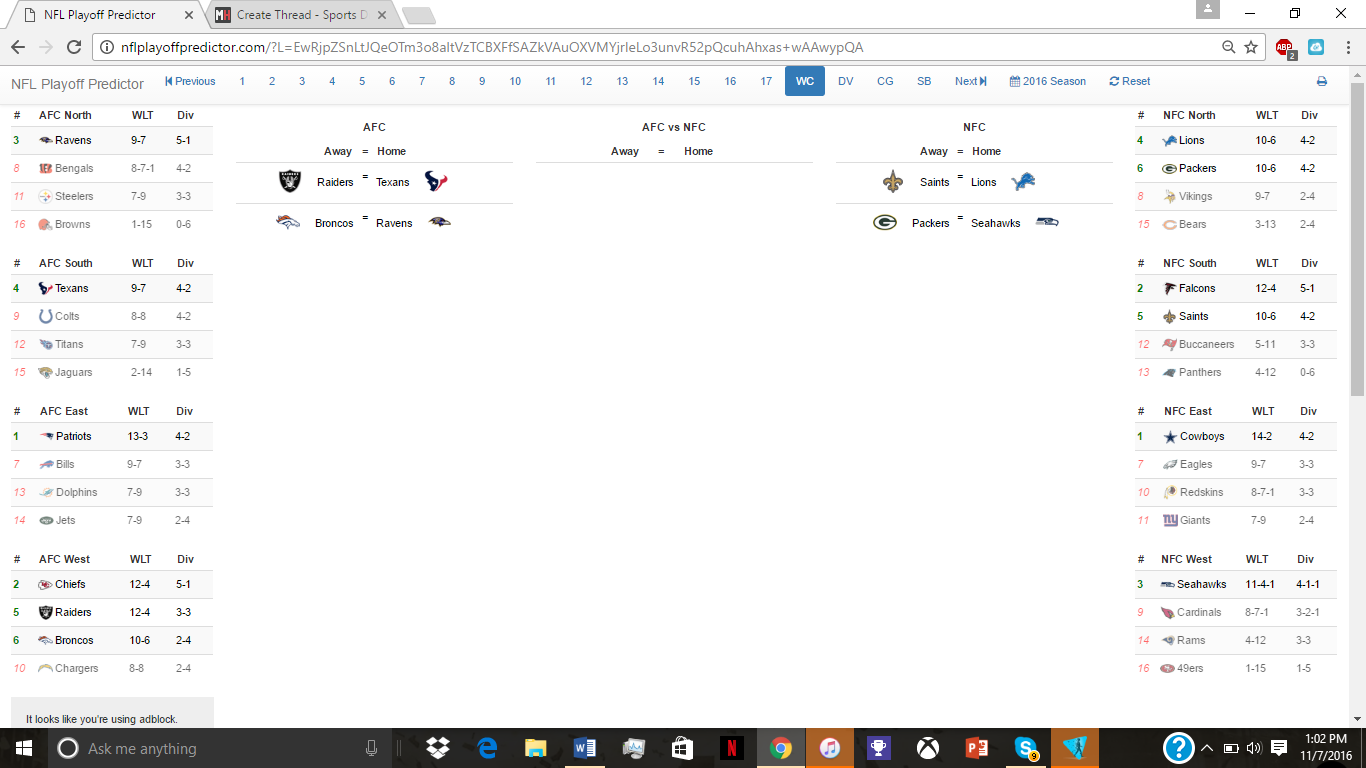
Task: Open the cloud extension icon in Chrome
Action: pyautogui.click(x=1315, y=47)
